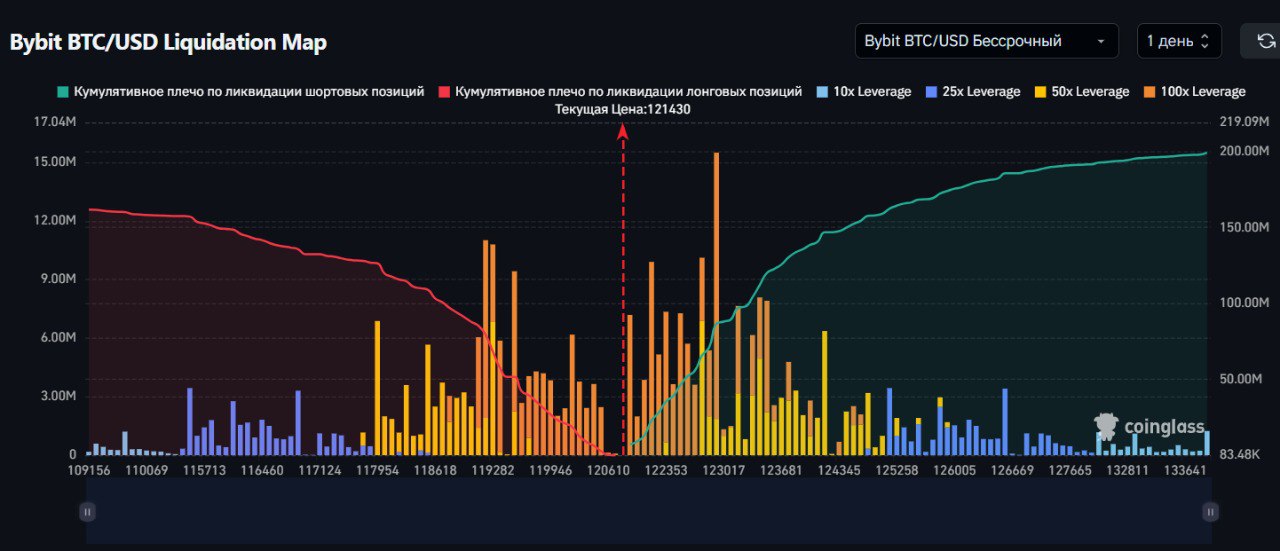Image resolution: width=1280 pixels, height=551 pixels.
Task: Click the up-down arrows in the 1 день selector
Action: [x=1205, y=41]
